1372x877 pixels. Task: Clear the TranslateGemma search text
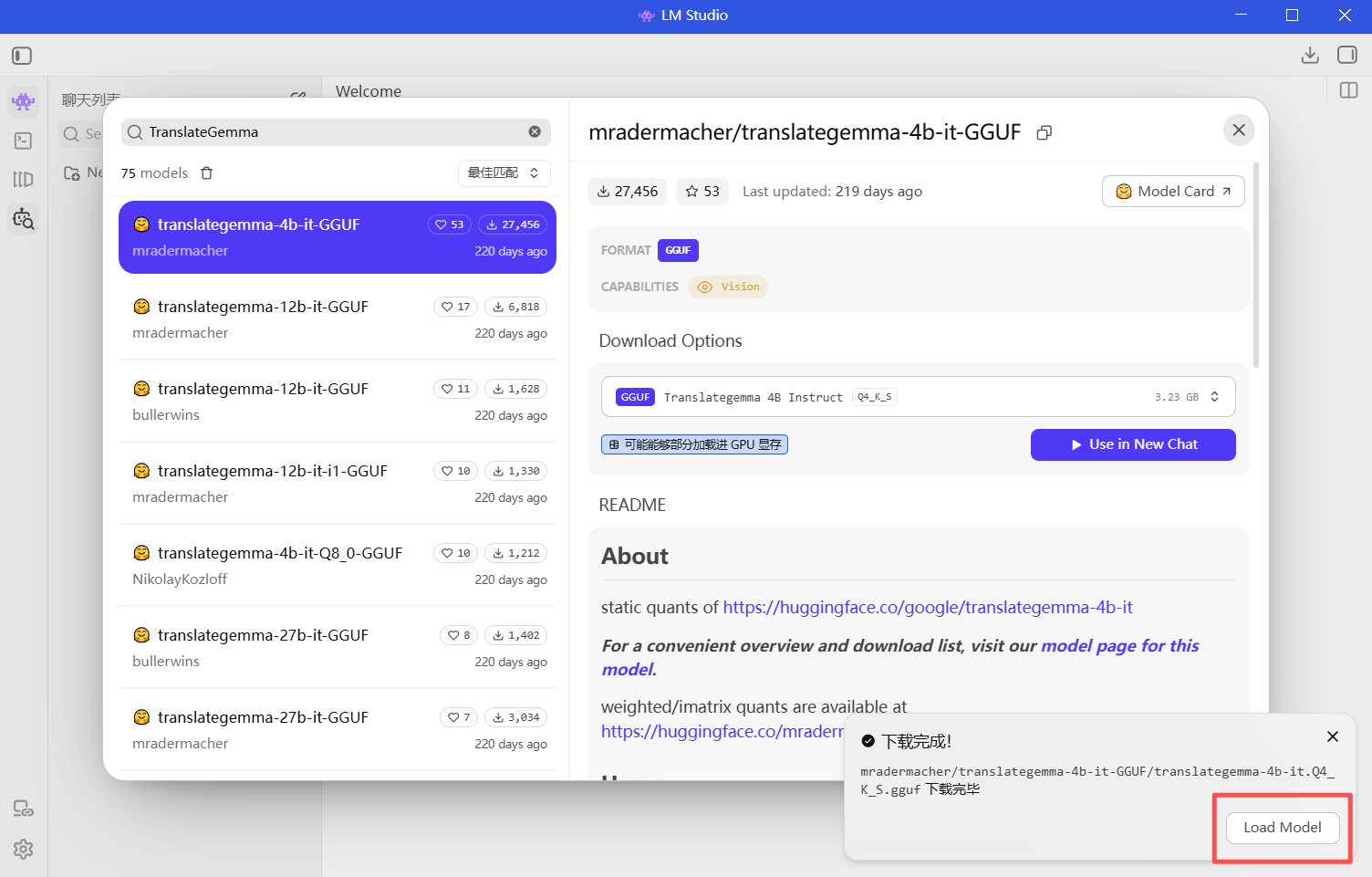click(x=535, y=131)
